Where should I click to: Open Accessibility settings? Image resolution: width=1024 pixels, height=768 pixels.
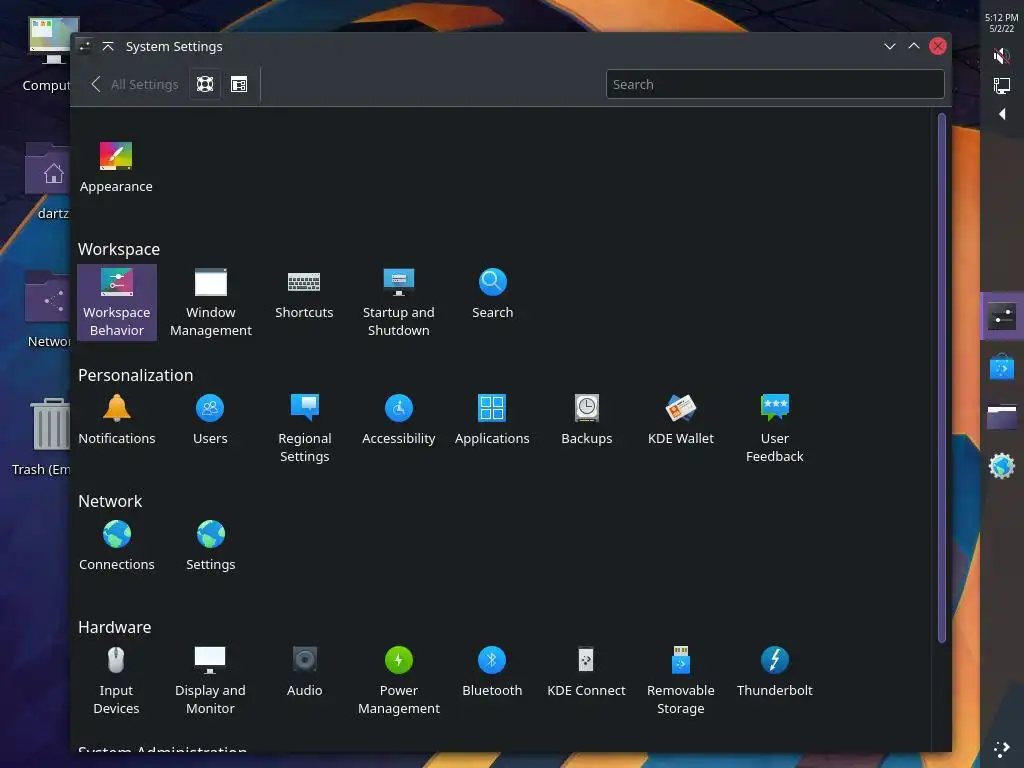point(398,420)
